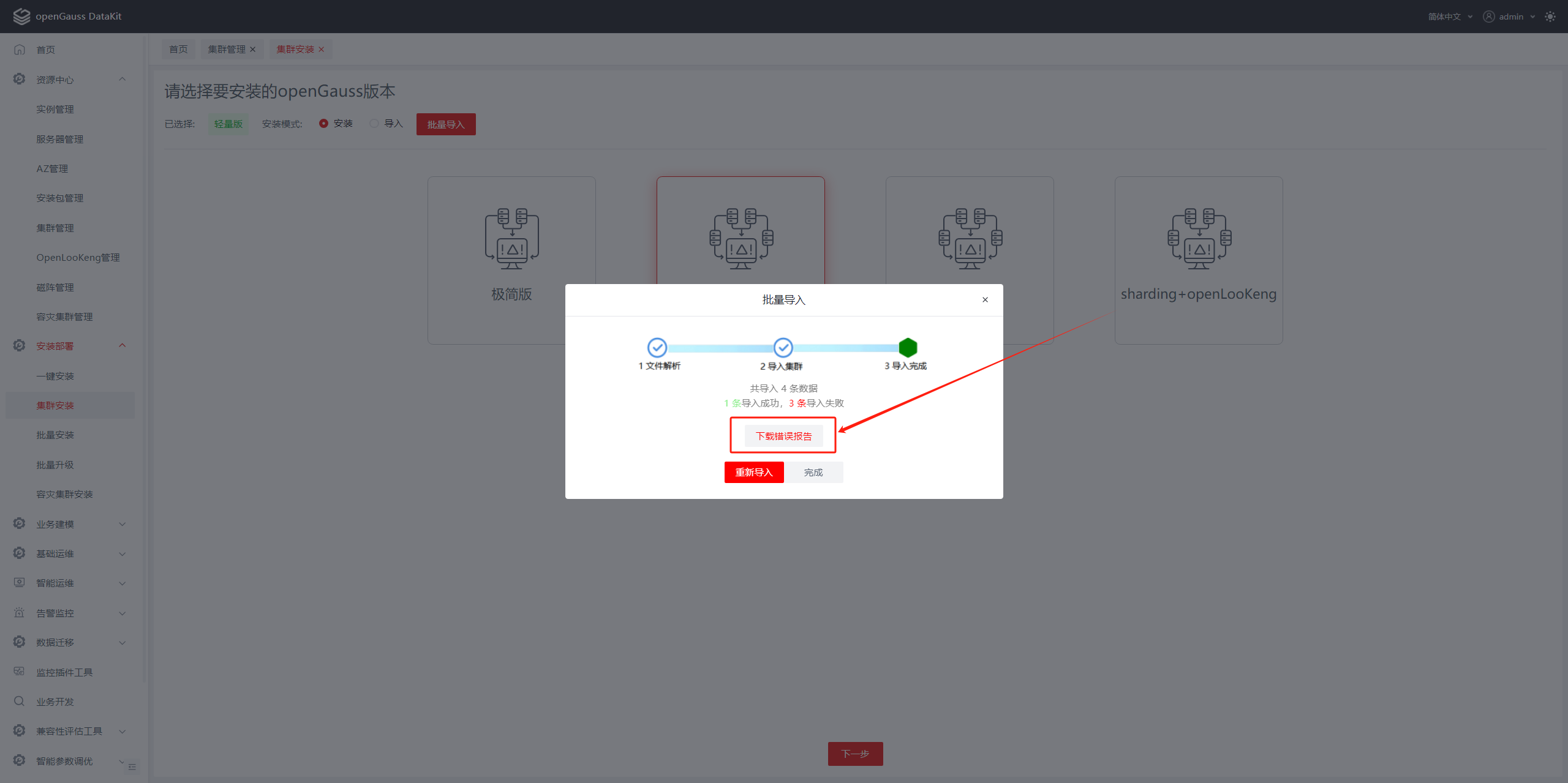This screenshot has width=1568, height=783.
Task: Close the 批量导入 dialog
Action: (x=985, y=300)
